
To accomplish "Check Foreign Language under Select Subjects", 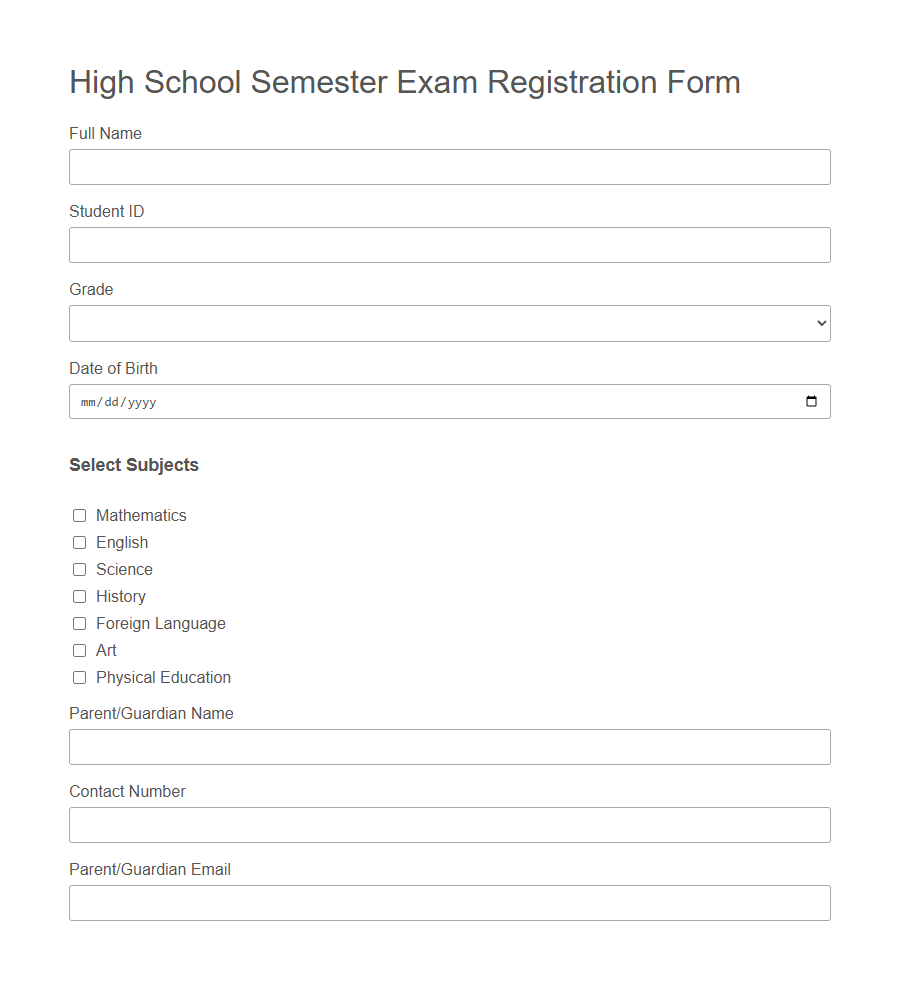I will pyautogui.click(x=79, y=623).
